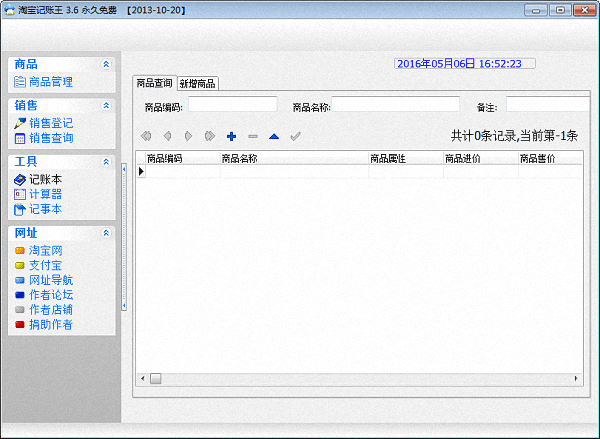Click the minus delete-record icon

[x=252, y=136]
